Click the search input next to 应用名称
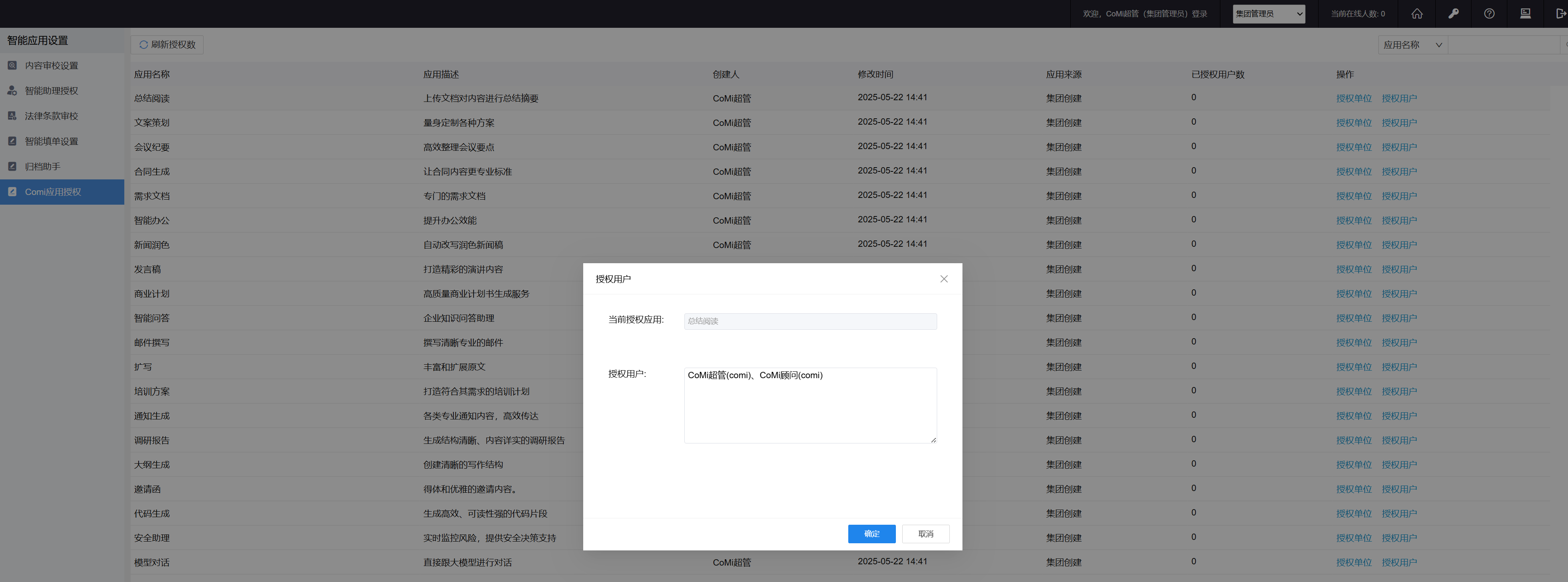Screen dimensions: 1568x582 [x=1504, y=44]
